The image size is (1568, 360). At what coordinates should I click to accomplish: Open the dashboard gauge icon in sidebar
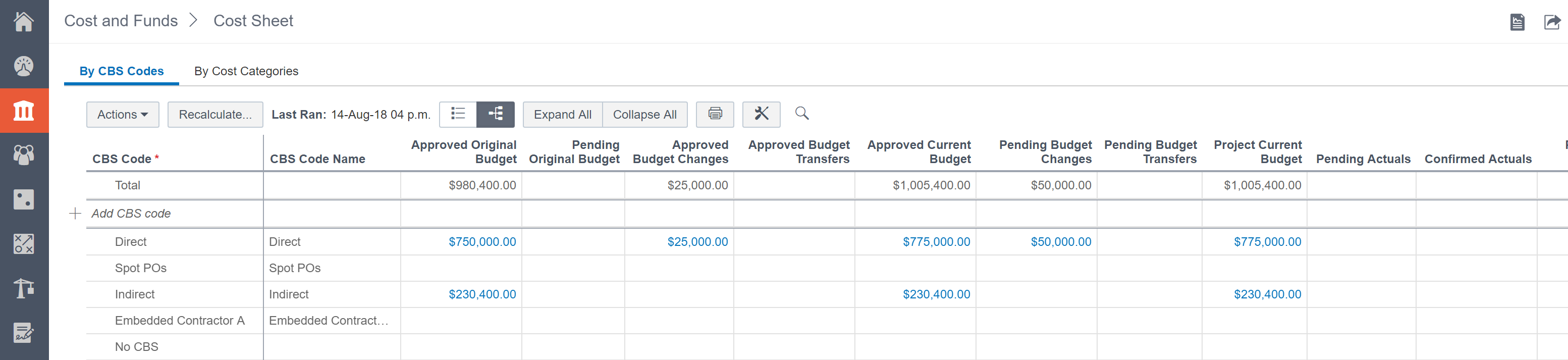pos(24,66)
